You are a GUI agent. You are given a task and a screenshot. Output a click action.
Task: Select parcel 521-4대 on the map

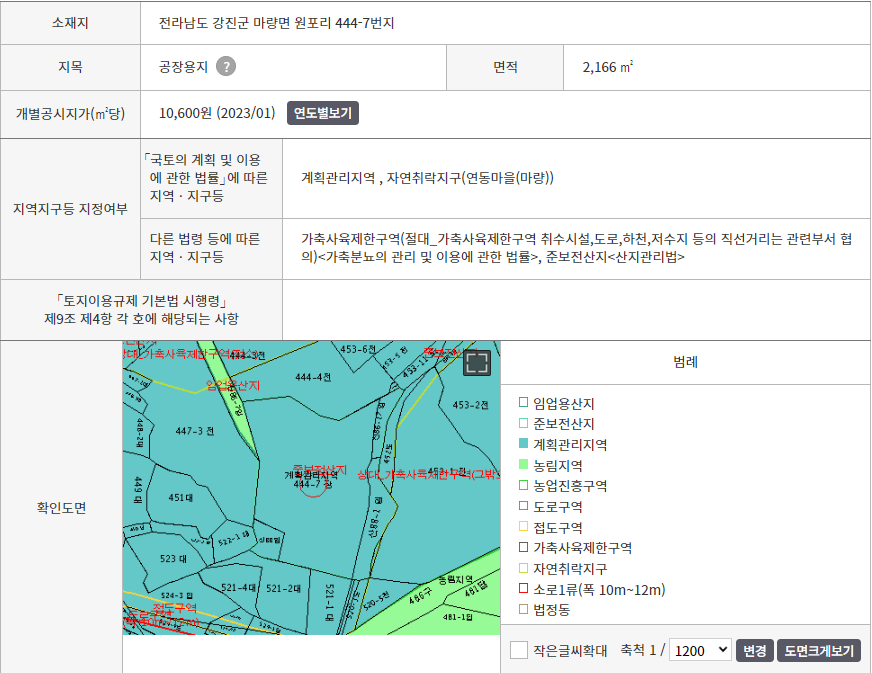click(239, 587)
